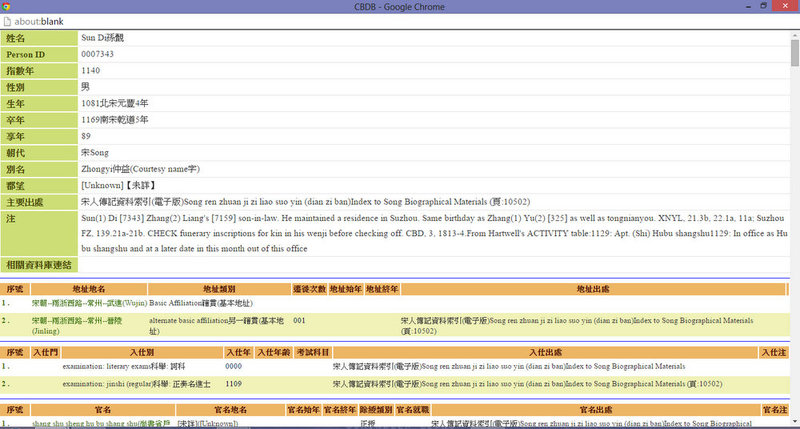The width and height of the screenshot is (800, 429).
Task: Click the 地址類別 column header
Action: 219,289
